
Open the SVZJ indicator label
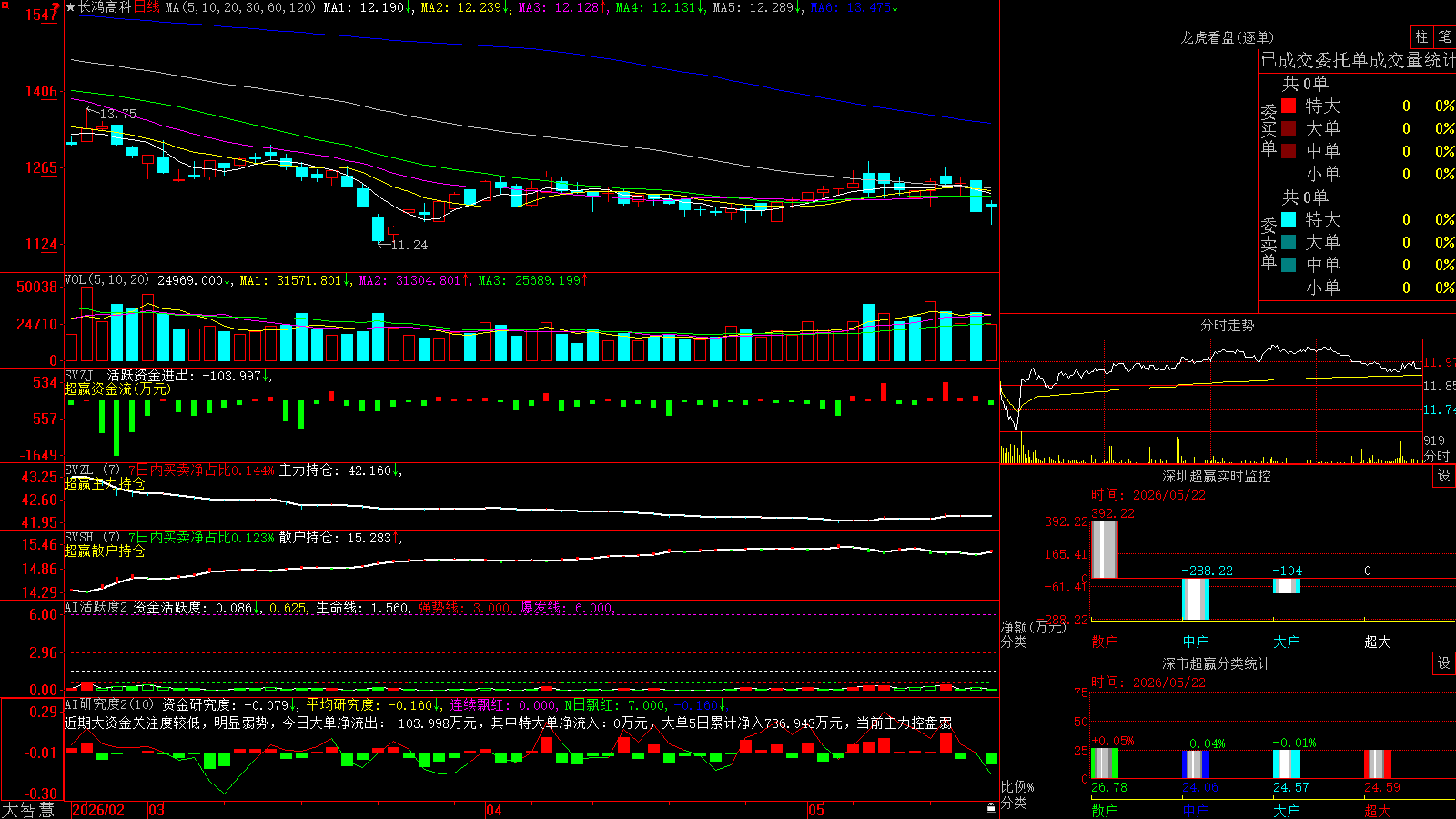[79, 375]
